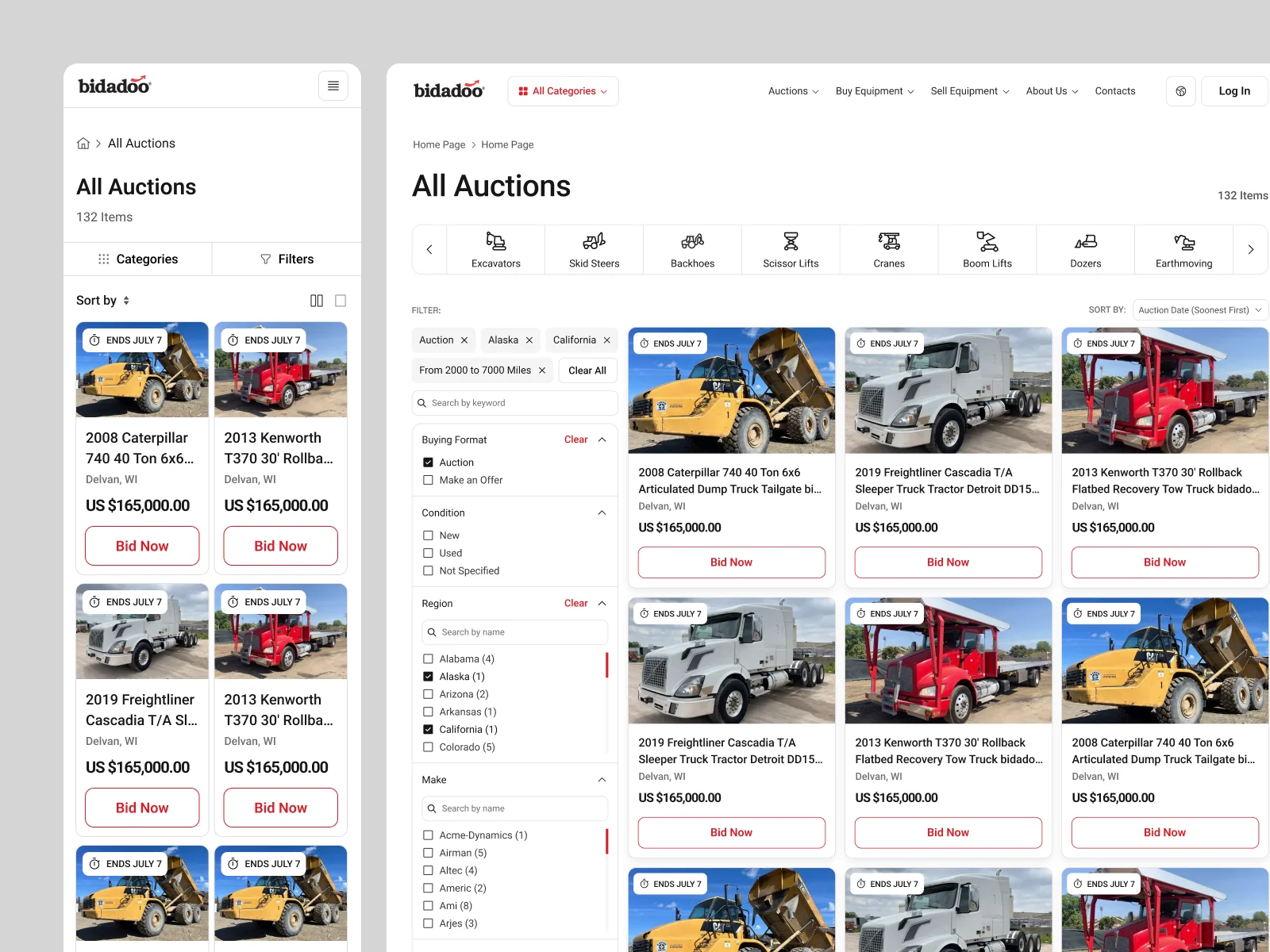Open the Sell Equipment nav dropdown

[970, 91]
